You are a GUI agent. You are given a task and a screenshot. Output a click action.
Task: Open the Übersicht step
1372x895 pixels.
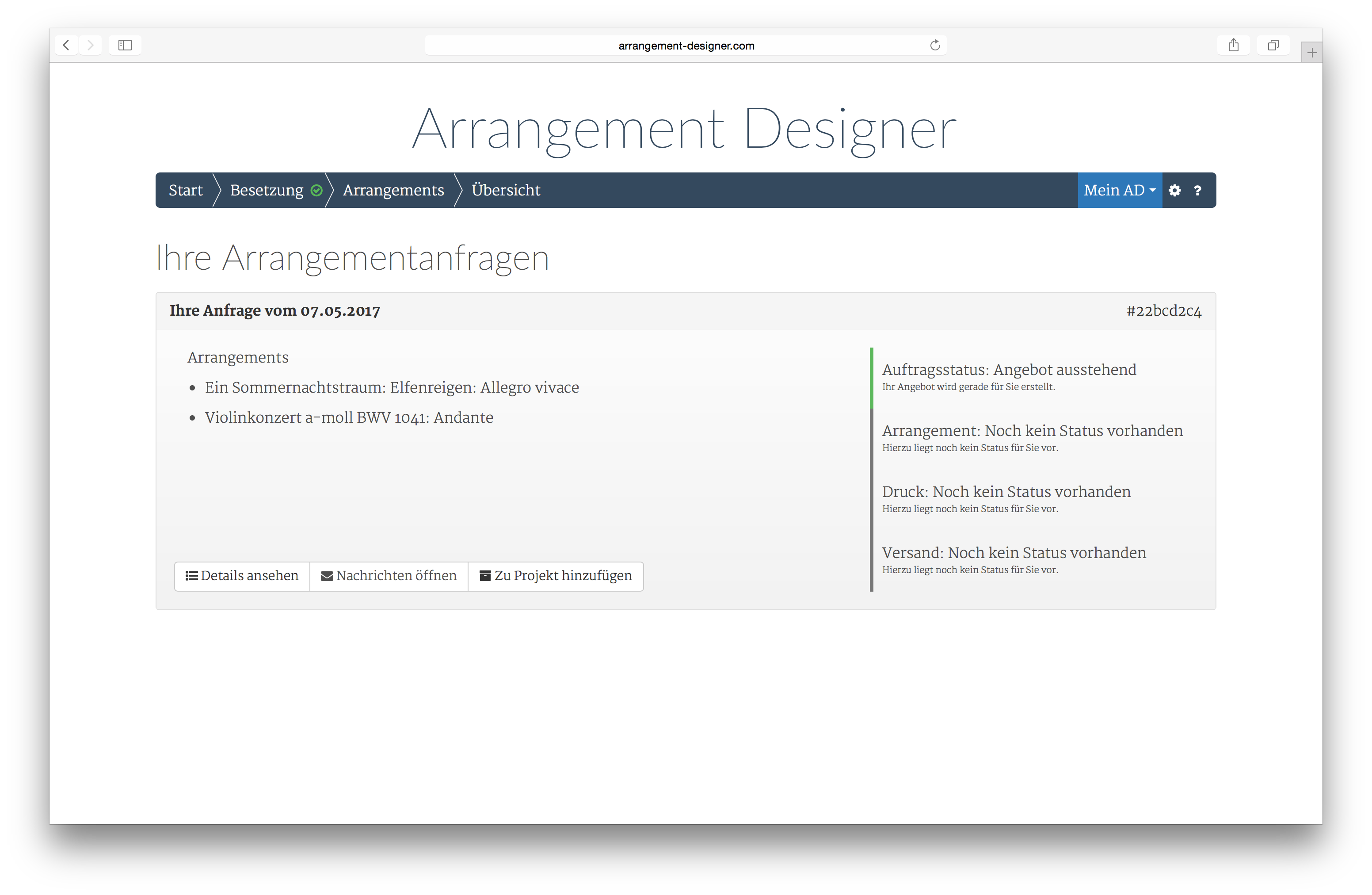click(x=506, y=190)
